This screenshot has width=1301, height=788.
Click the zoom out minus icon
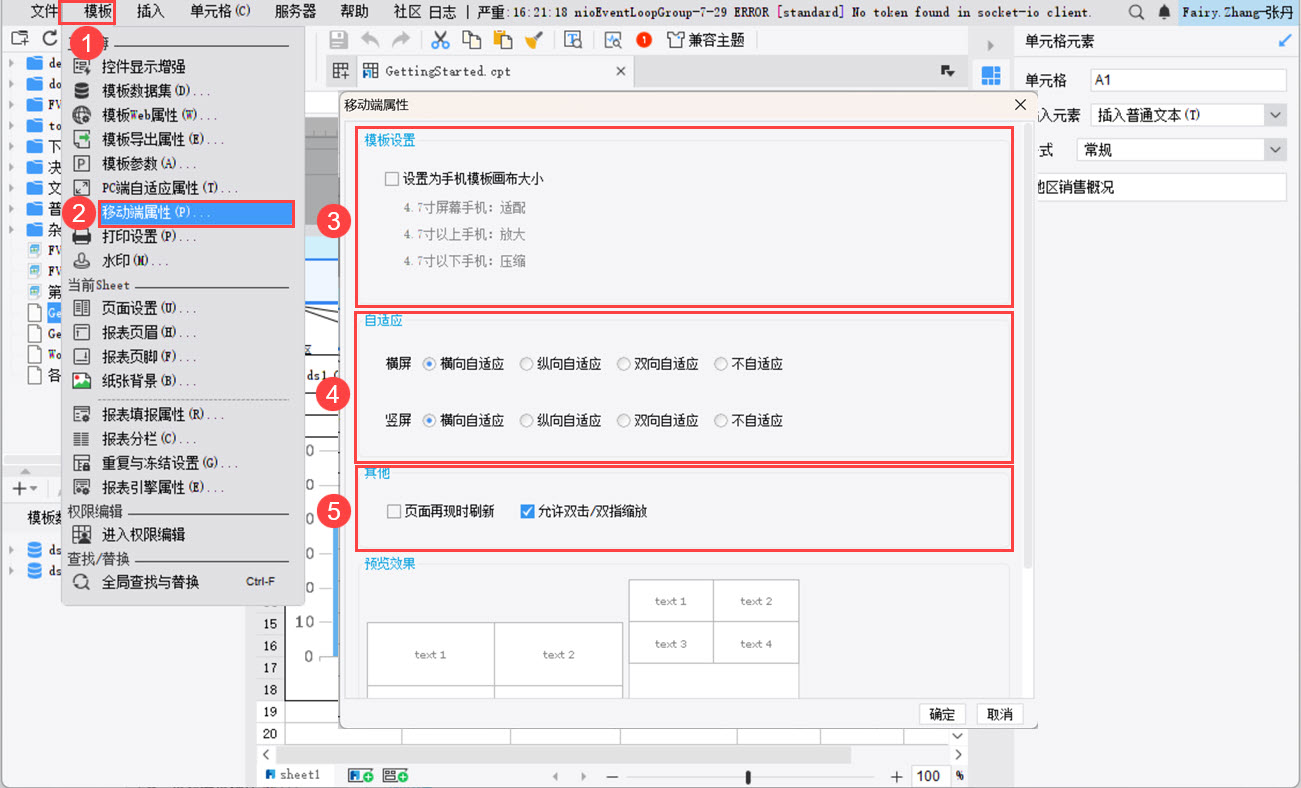[x=612, y=776]
